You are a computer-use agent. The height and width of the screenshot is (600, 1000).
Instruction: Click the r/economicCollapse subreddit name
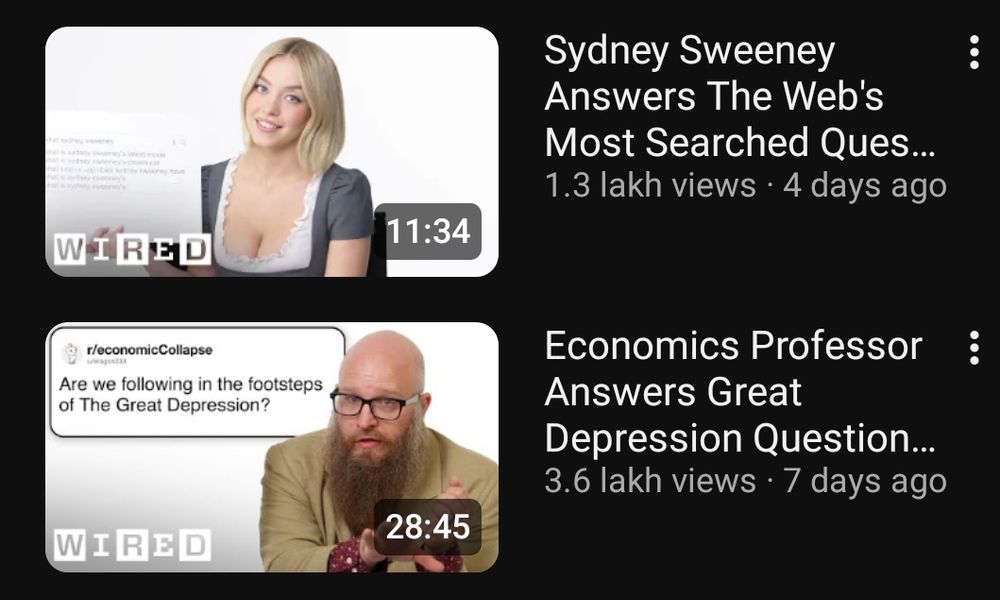[149, 349]
